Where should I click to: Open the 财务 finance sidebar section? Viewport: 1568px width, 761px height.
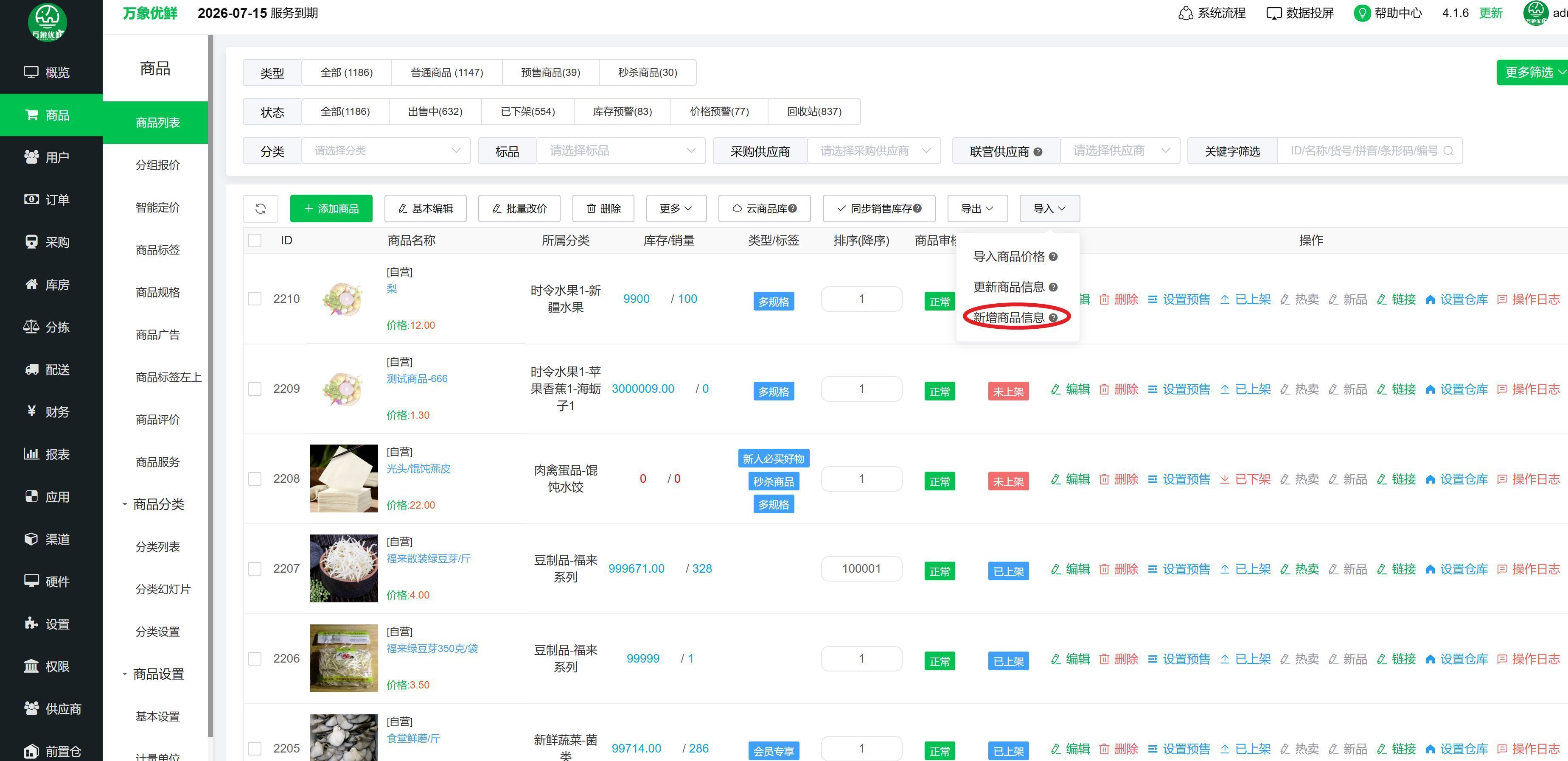[51, 412]
